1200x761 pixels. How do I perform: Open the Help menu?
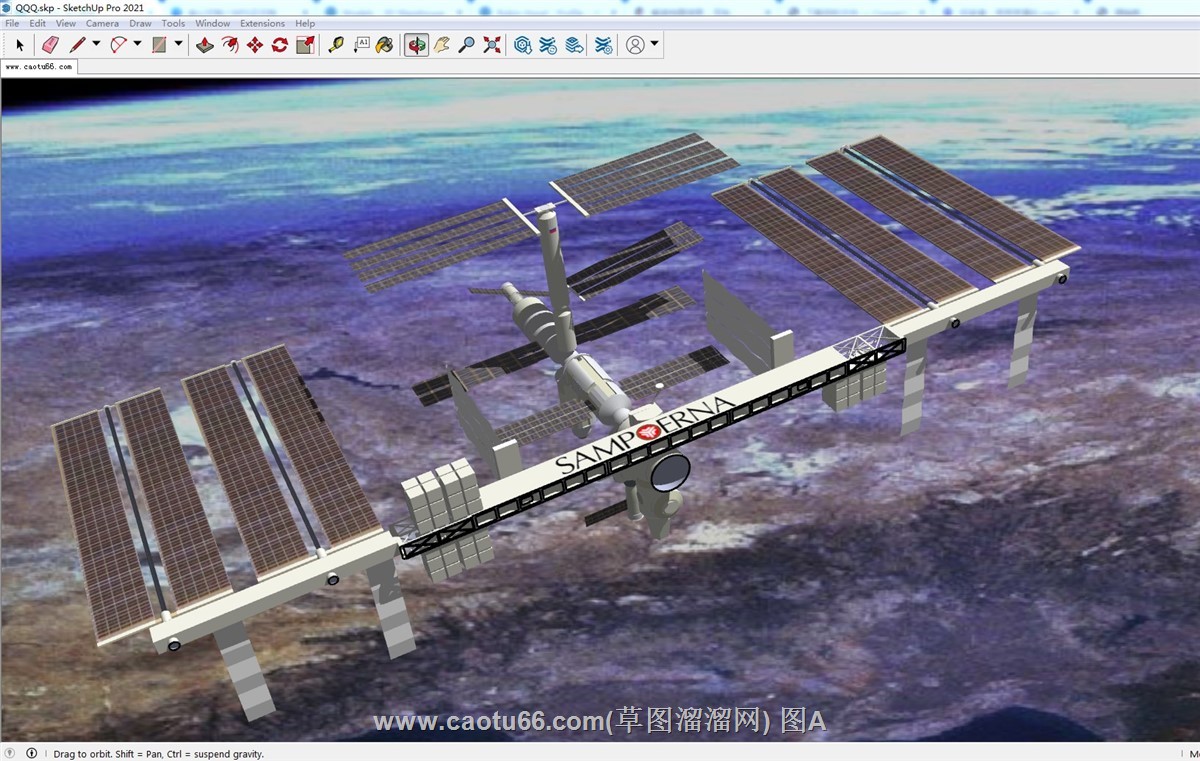coord(305,23)
